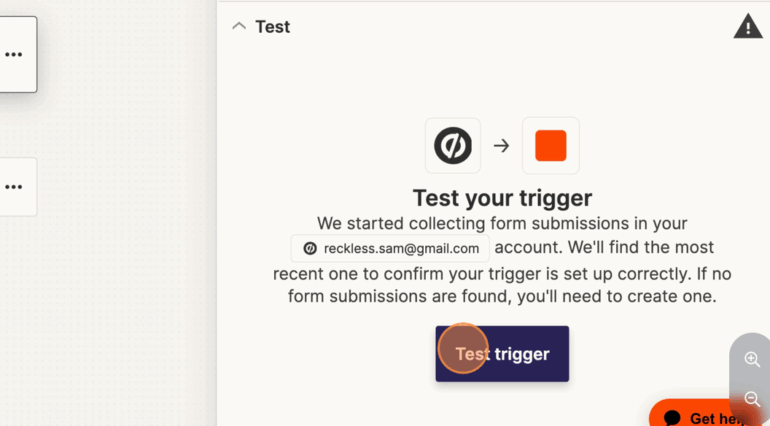Click the small Unbounce logo in account chip
The width and height of the screenshot is (770, 426).
[310, 248]
